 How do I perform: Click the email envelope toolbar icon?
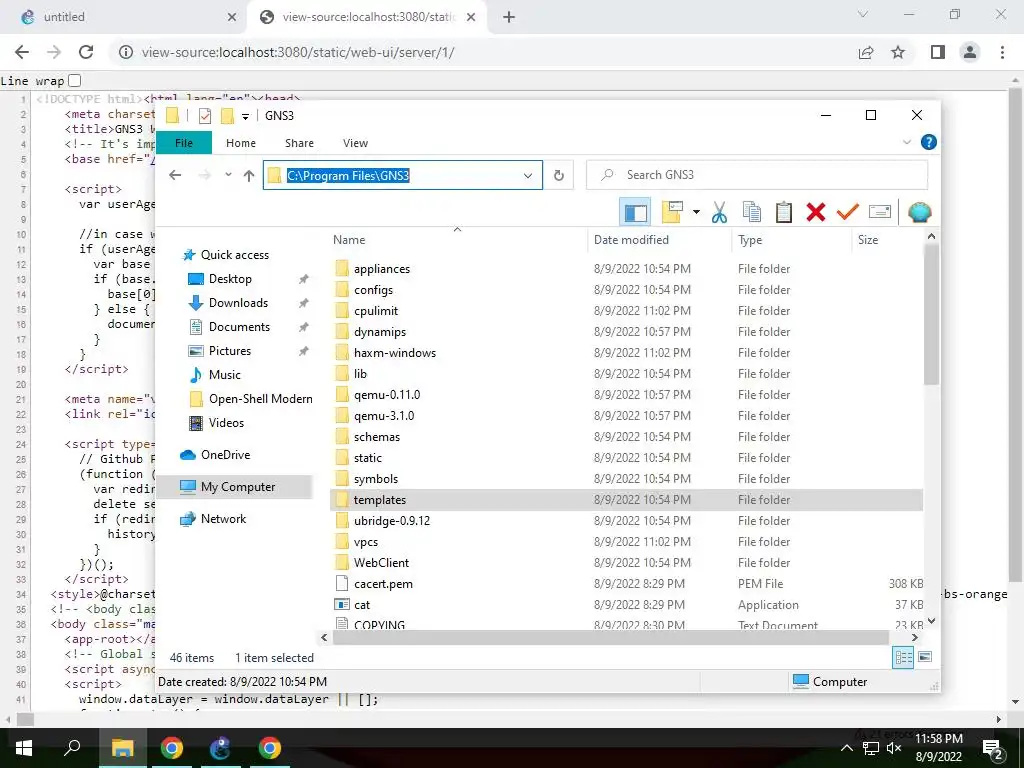880,212
